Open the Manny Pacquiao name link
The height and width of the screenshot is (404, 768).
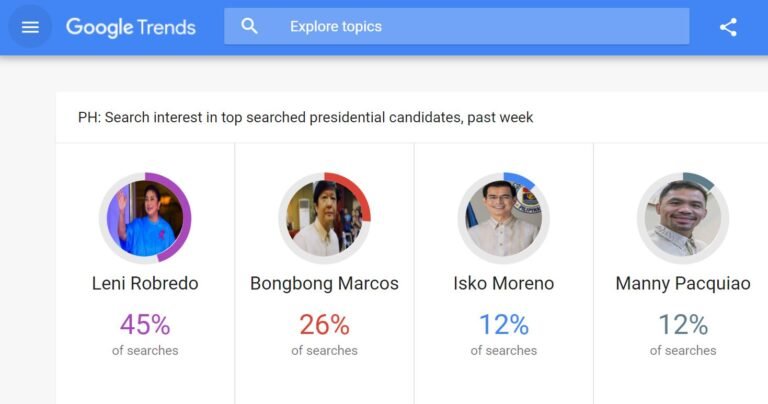(683, 284)
